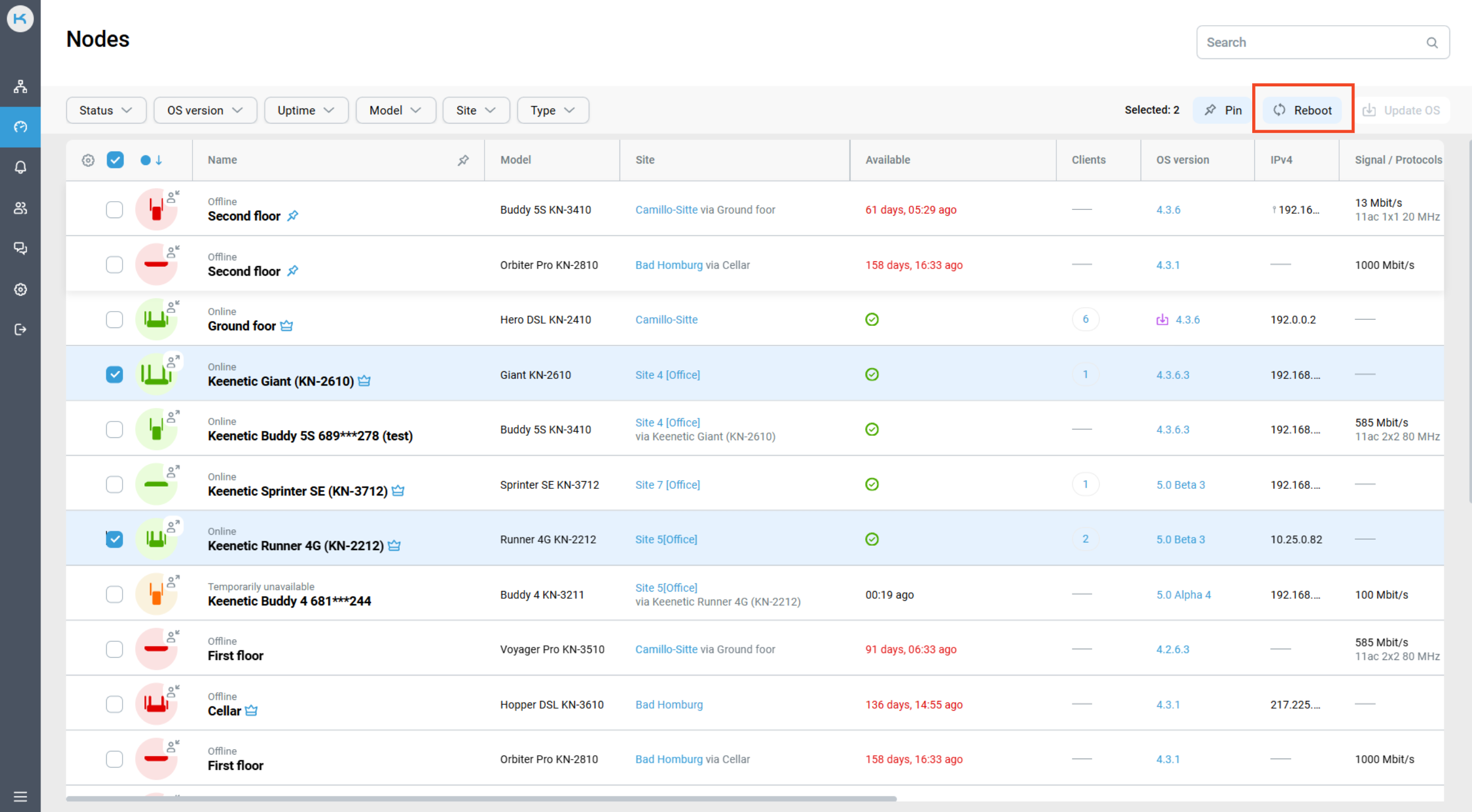Open the Uptime filter dropdown

point(306,110)
